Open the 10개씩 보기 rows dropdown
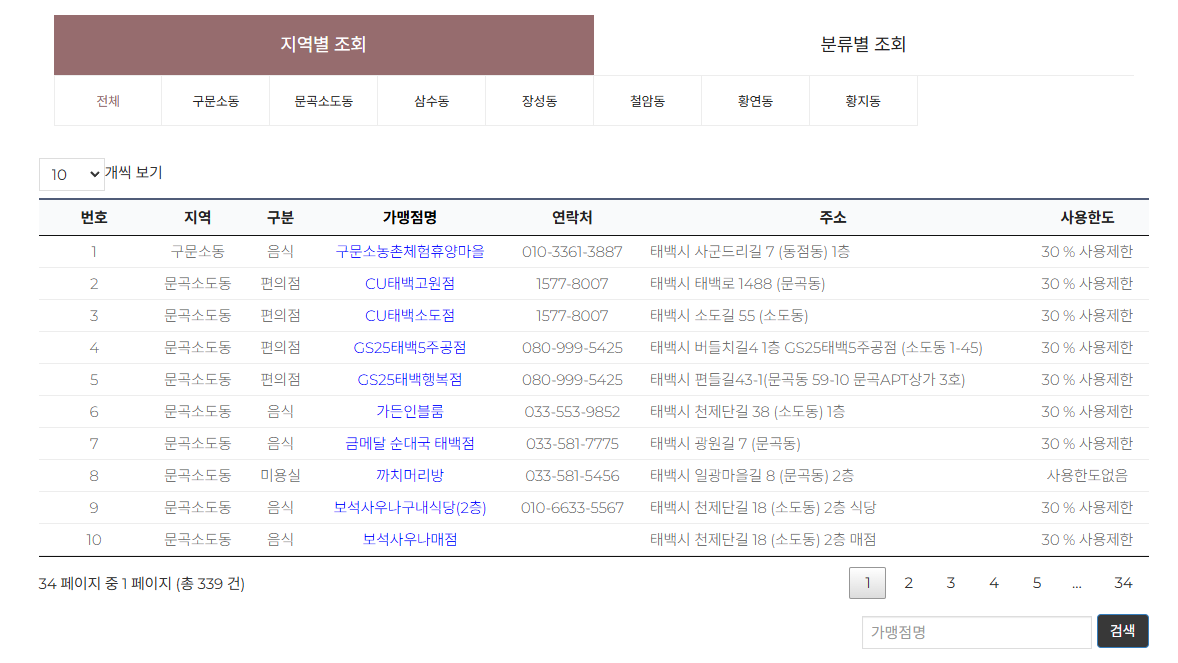1178x663 pixels. coord(72,174)
